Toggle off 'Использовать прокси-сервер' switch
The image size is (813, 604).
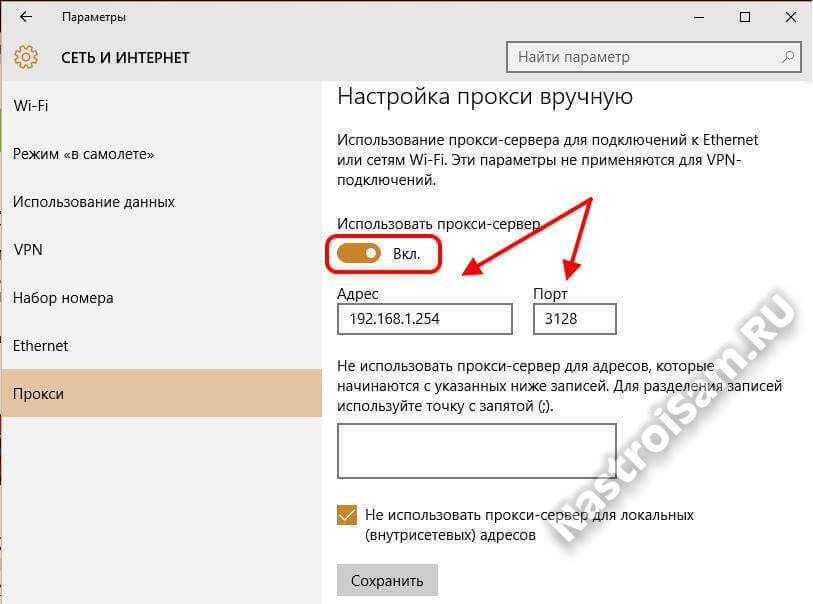(359, 254)
